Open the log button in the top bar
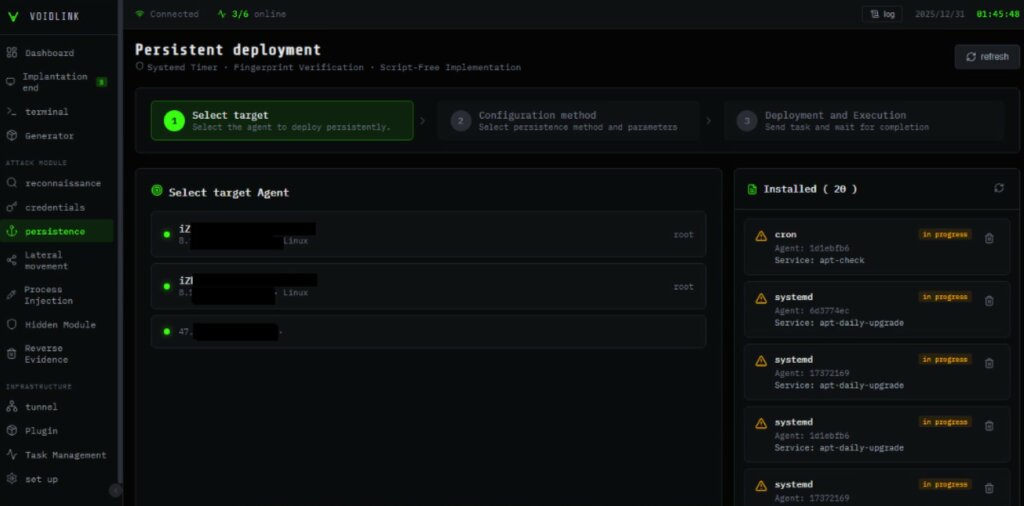The image size is (1024, 506). [x=882, y=14]
